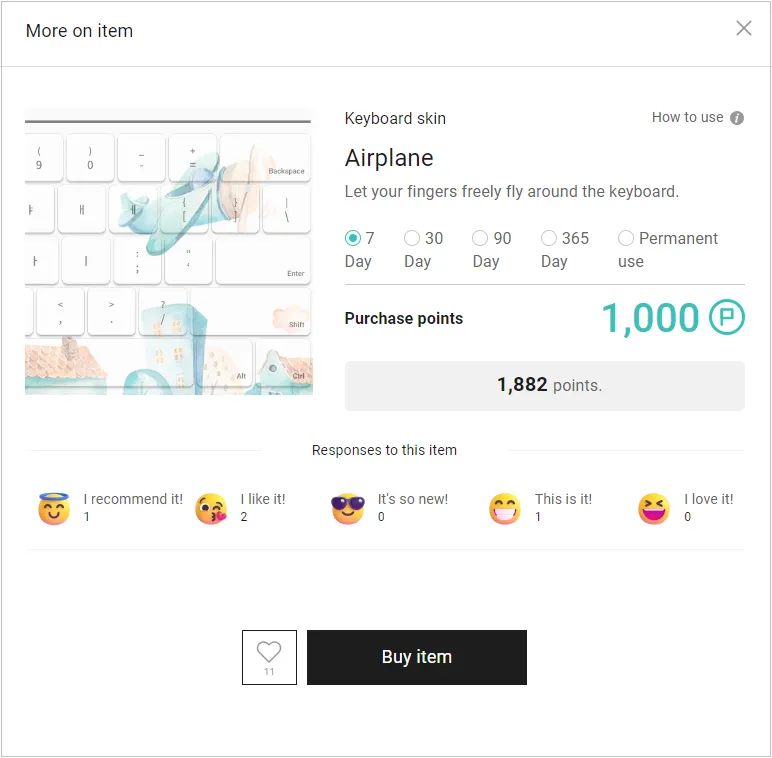772x758 pixels.
Task: Click the halo smiley recommend emoji
Action: coord(54,508)
